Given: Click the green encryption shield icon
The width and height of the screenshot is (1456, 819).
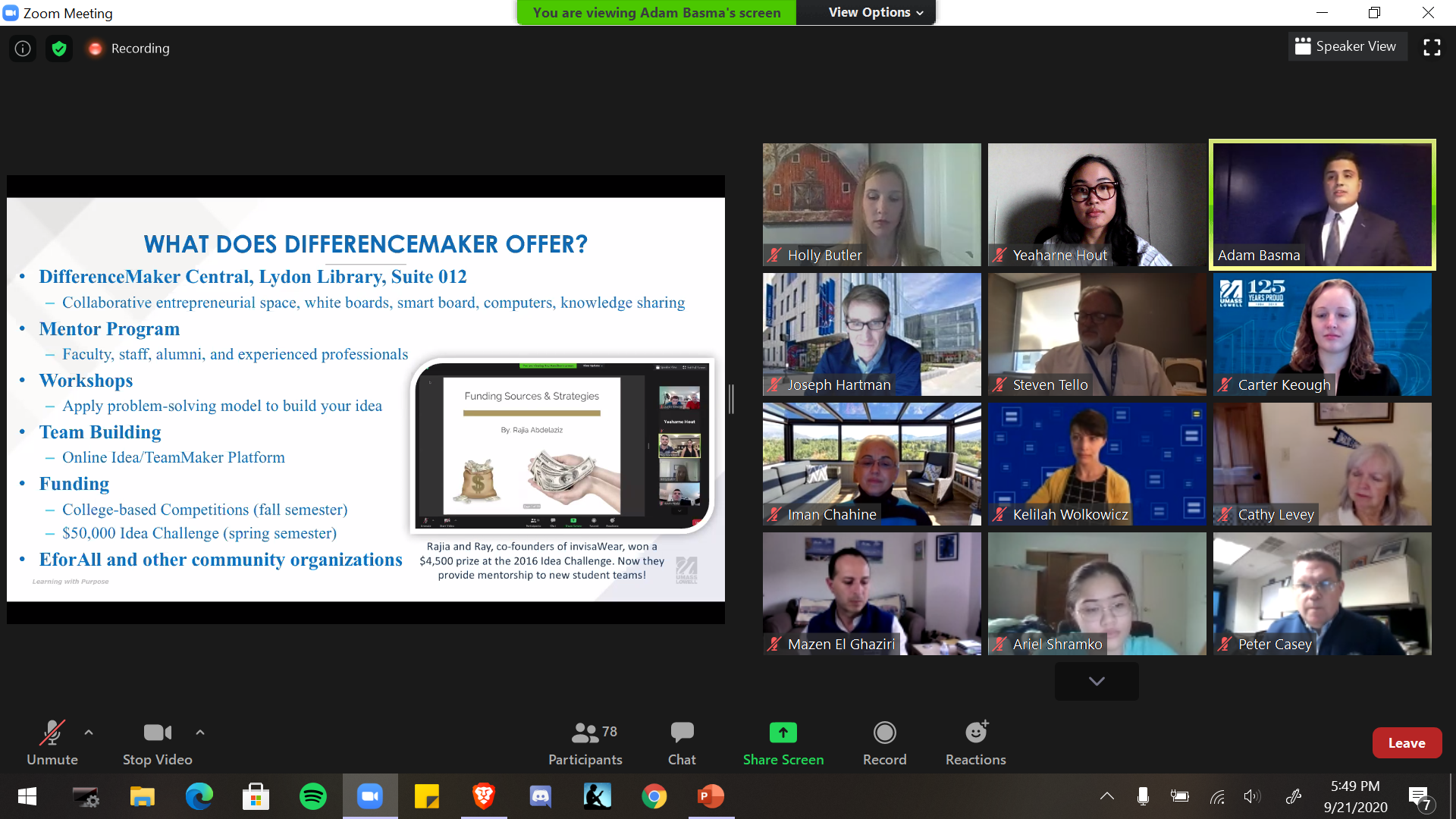Looking at the screenshot, I should (59, 49).
